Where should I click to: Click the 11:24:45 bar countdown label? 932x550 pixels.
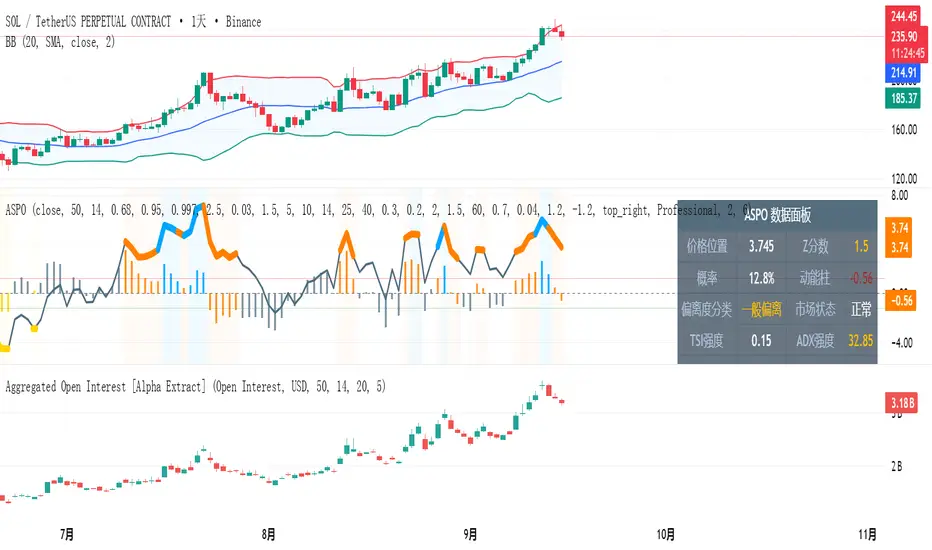coord(908,54)
